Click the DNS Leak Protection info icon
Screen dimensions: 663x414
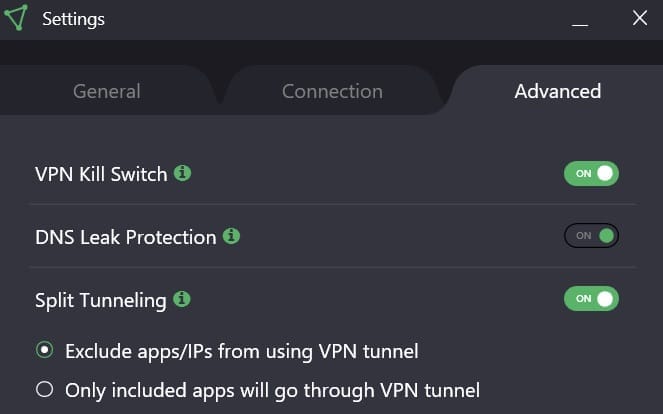231,236
